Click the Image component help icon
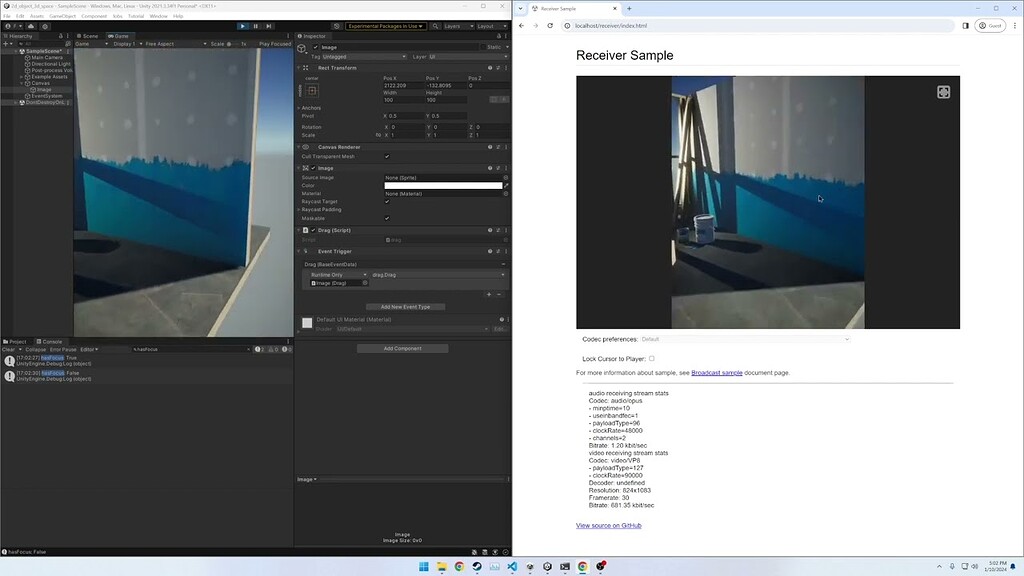The width and height of the screenshot is (1024, 576). tap(489, 168)
